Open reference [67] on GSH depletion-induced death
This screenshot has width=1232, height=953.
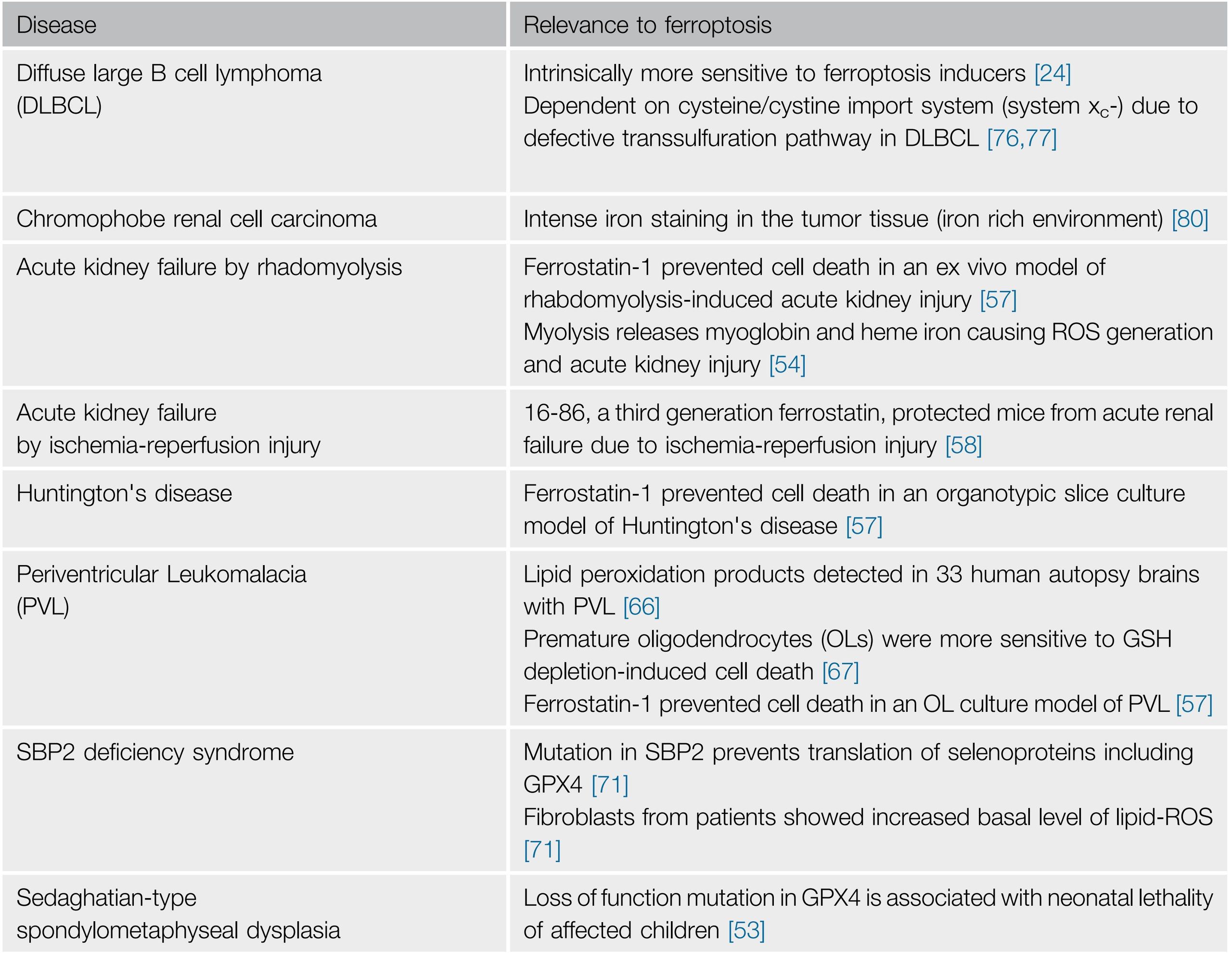click(840, 671)
